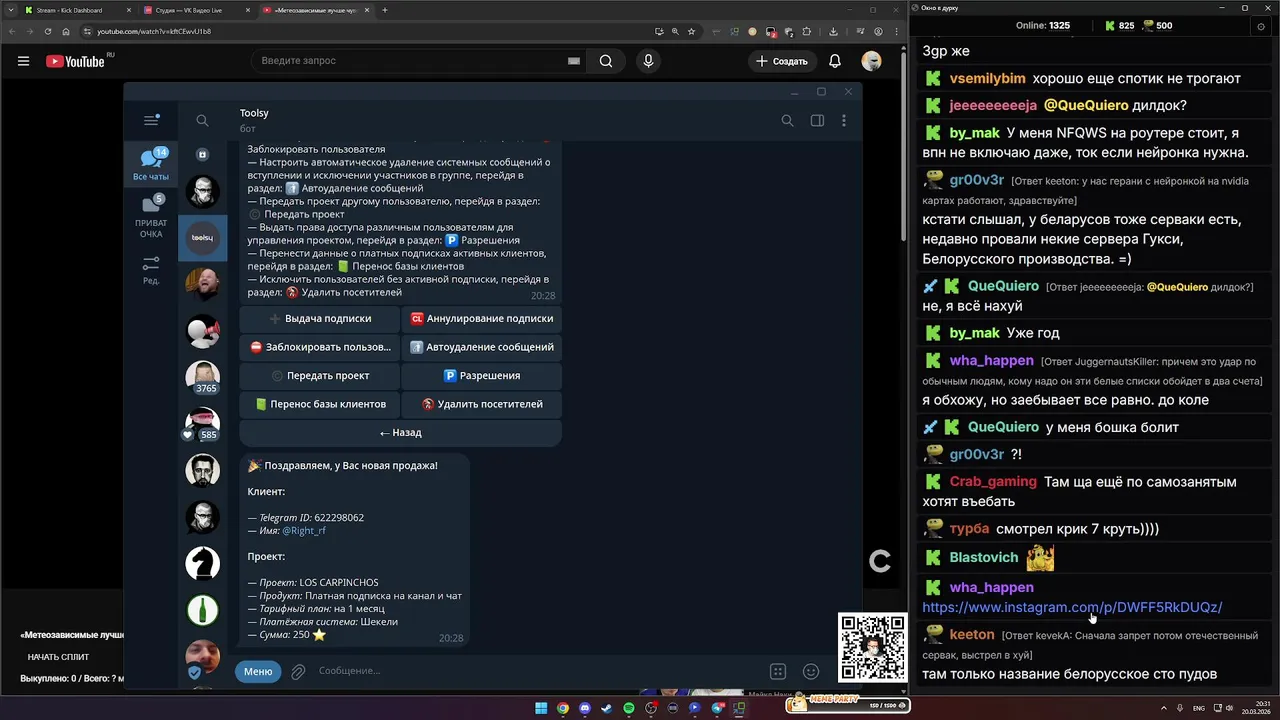Image resolution: width=1280 pixels, height=720 pixels.
Task: Open the Toolsy chat three-dot menu
Action: click(844, 120)
